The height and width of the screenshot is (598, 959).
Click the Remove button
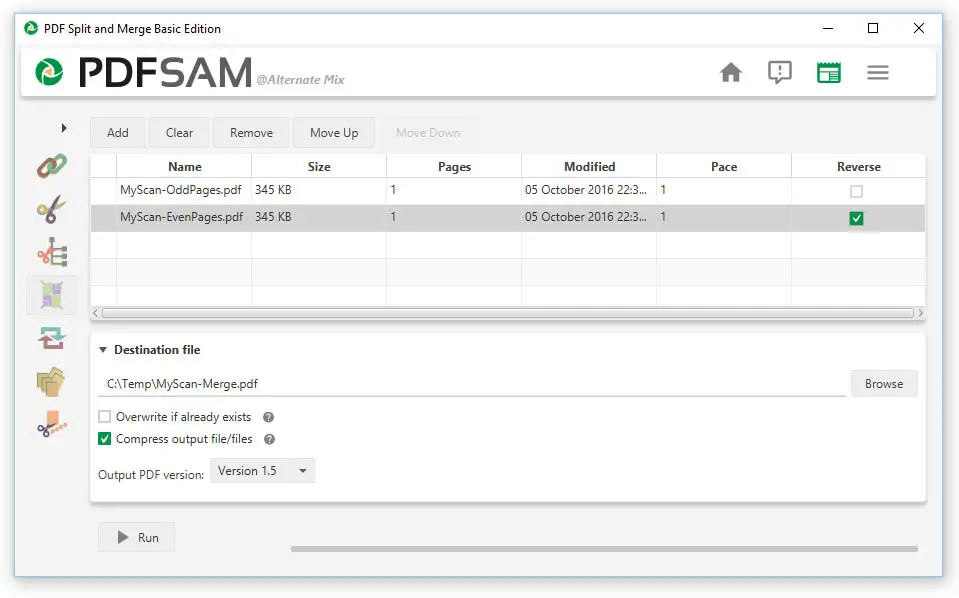(251, 133)
